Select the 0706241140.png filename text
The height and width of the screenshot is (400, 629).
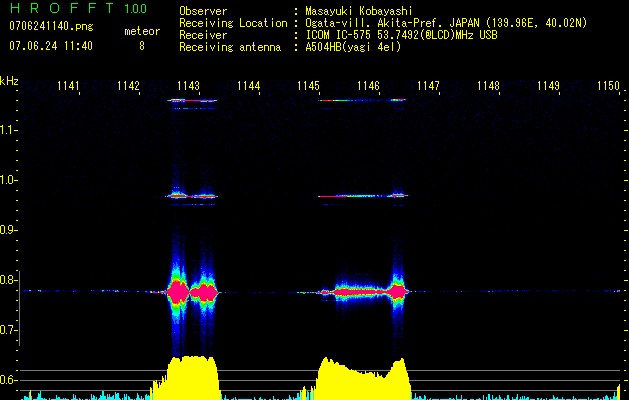pyautogui.click(x=51, y=24)
